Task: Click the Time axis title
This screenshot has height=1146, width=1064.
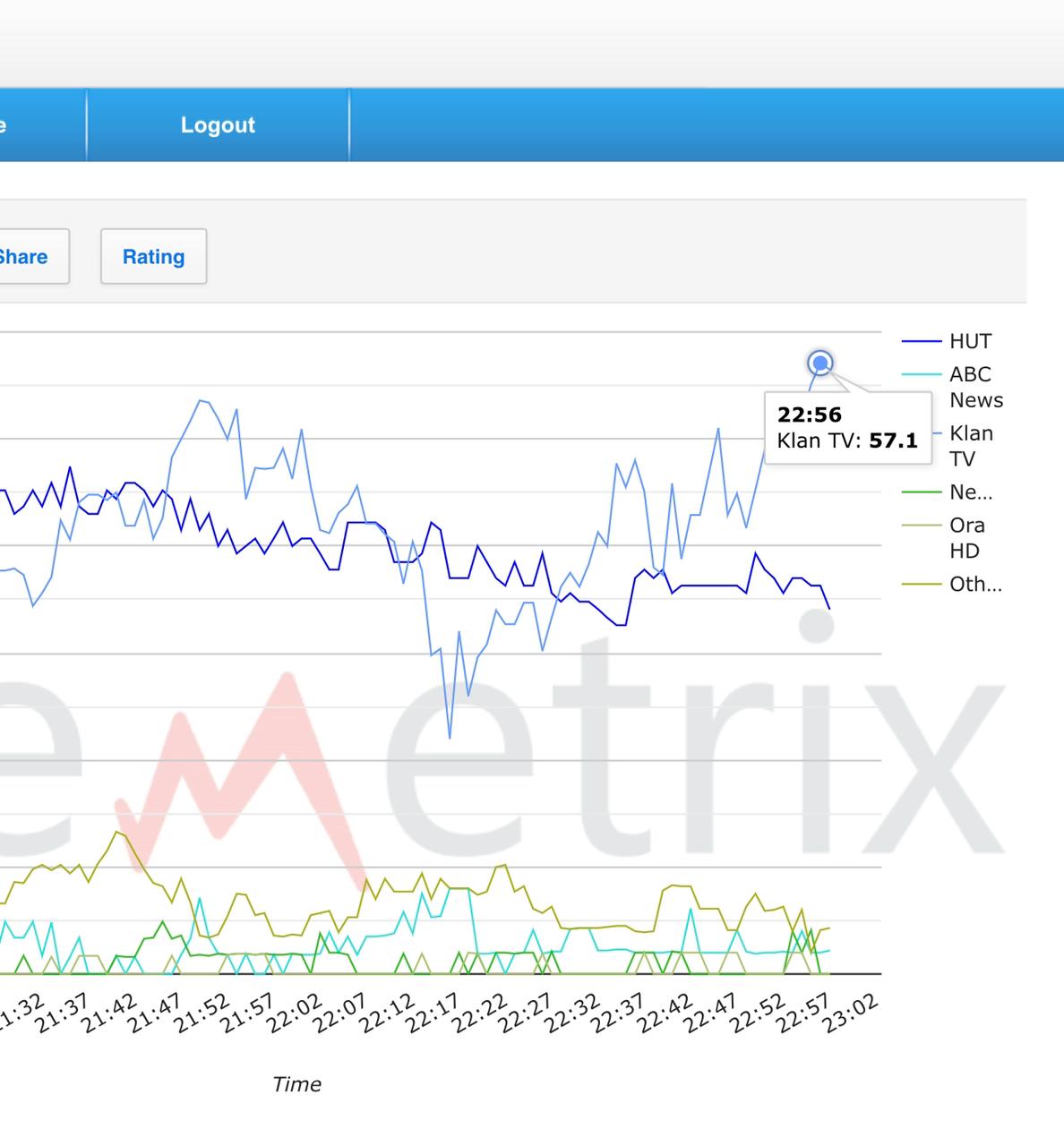Action: point(296,1084)
